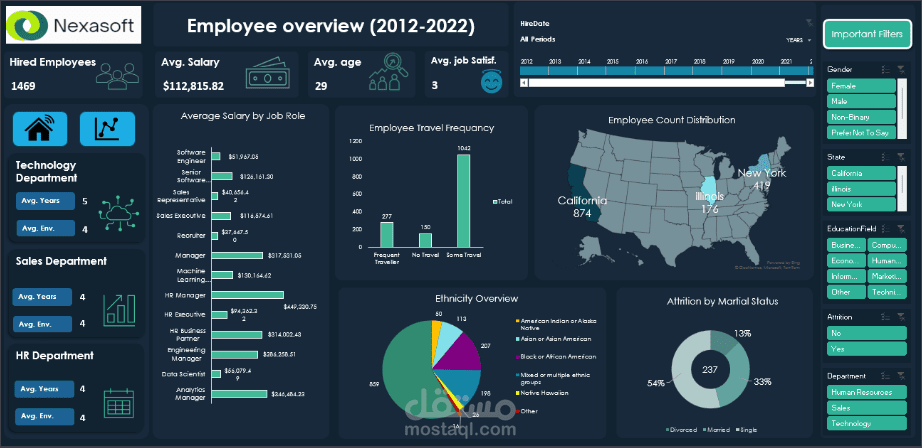The height and width of the screenshot is (448, 922).
Task: Select Attrition value Yes
Action: (867, 349)
